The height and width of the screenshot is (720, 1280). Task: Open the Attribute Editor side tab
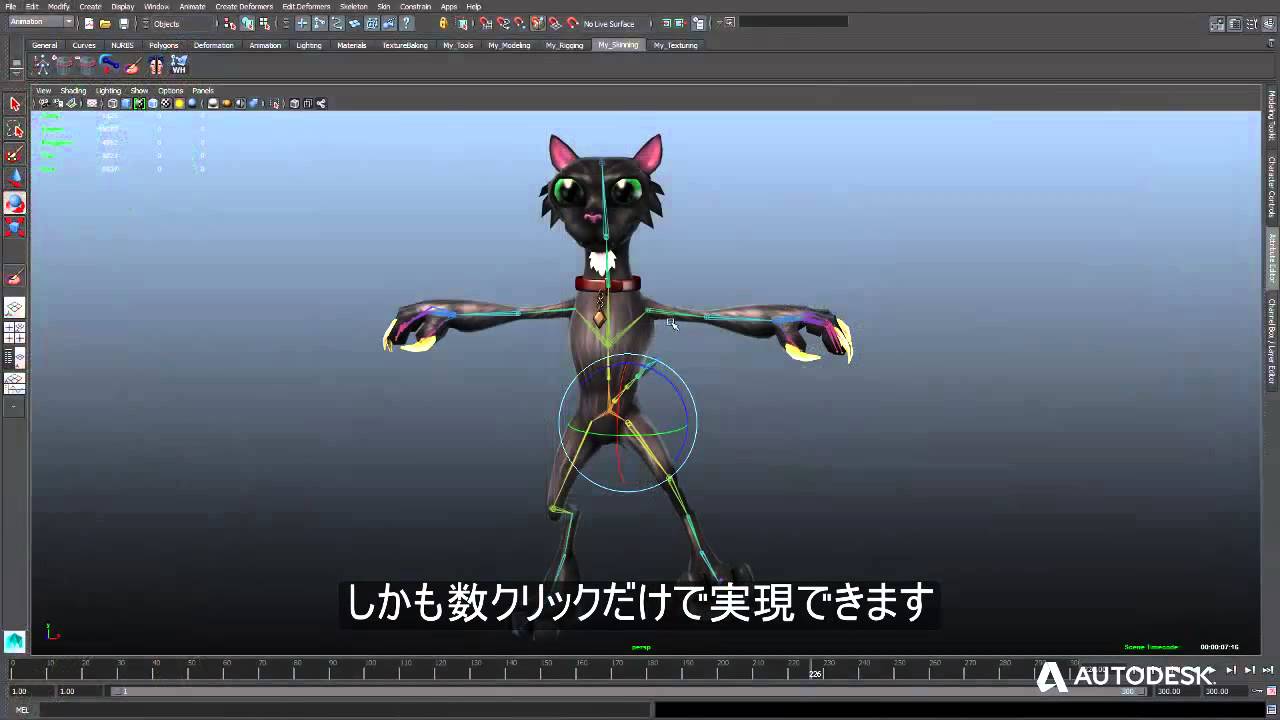tap(1272, 259)
